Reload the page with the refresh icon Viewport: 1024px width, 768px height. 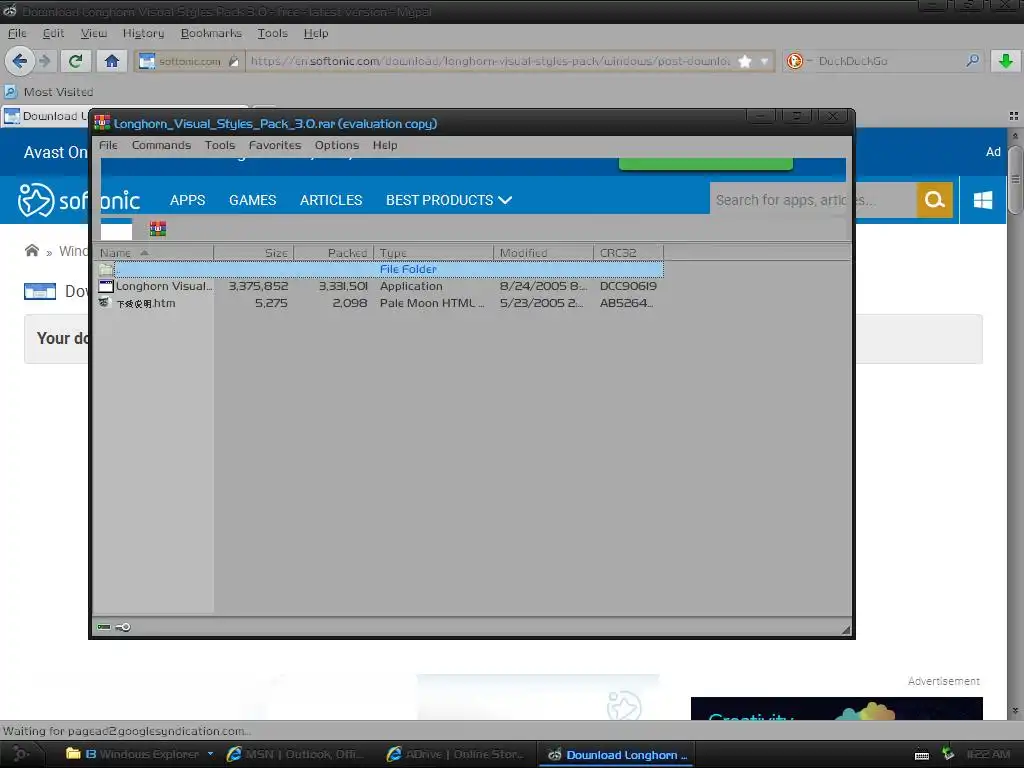(76, 61)
